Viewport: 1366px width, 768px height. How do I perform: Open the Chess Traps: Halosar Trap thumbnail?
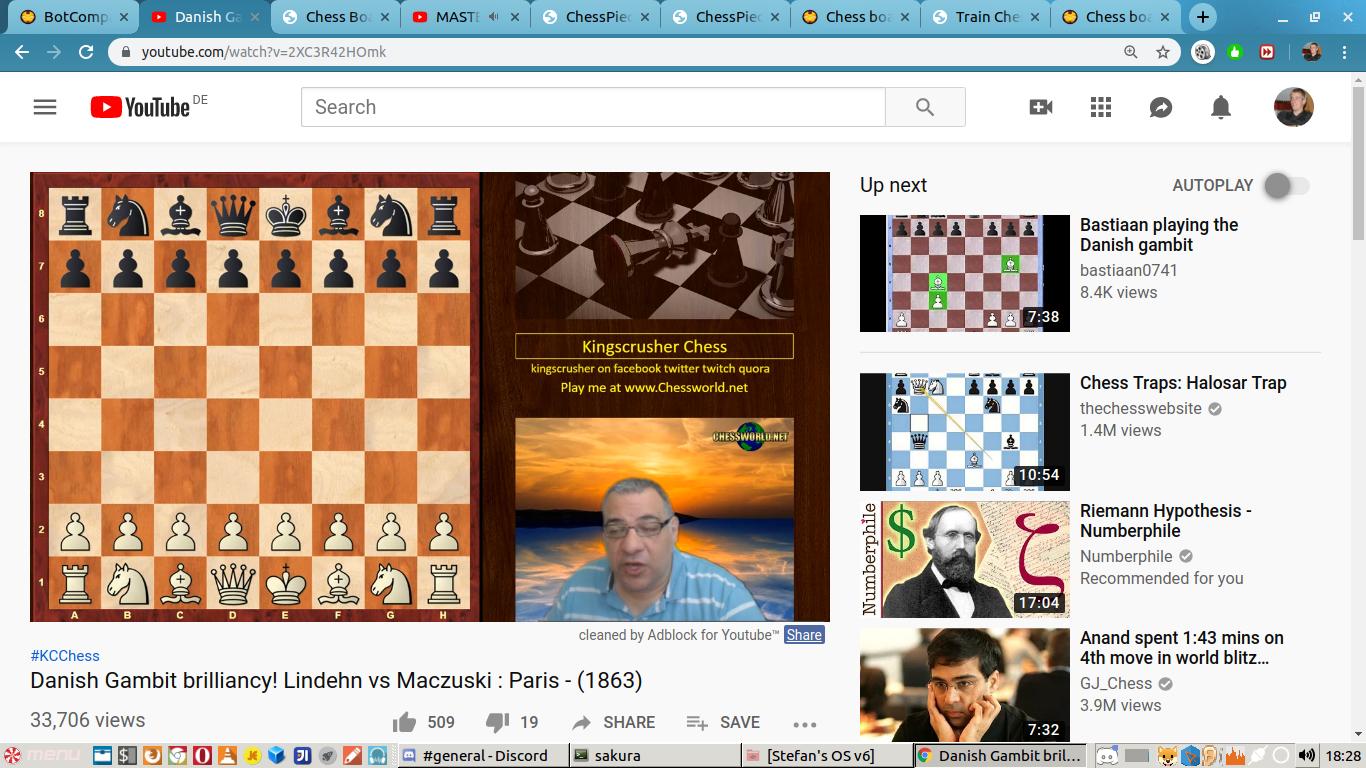tap(964, 431)
